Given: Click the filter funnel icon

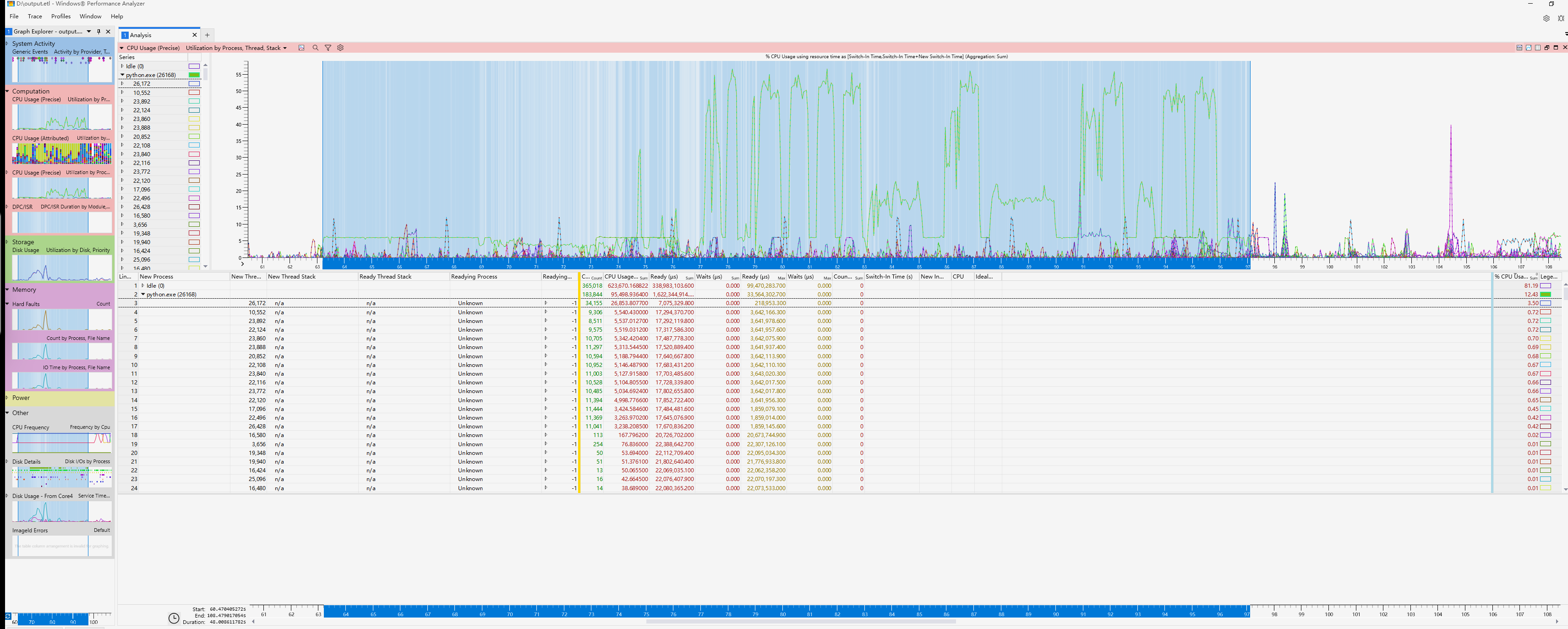Looking at the screenshot, I should 328,48.
